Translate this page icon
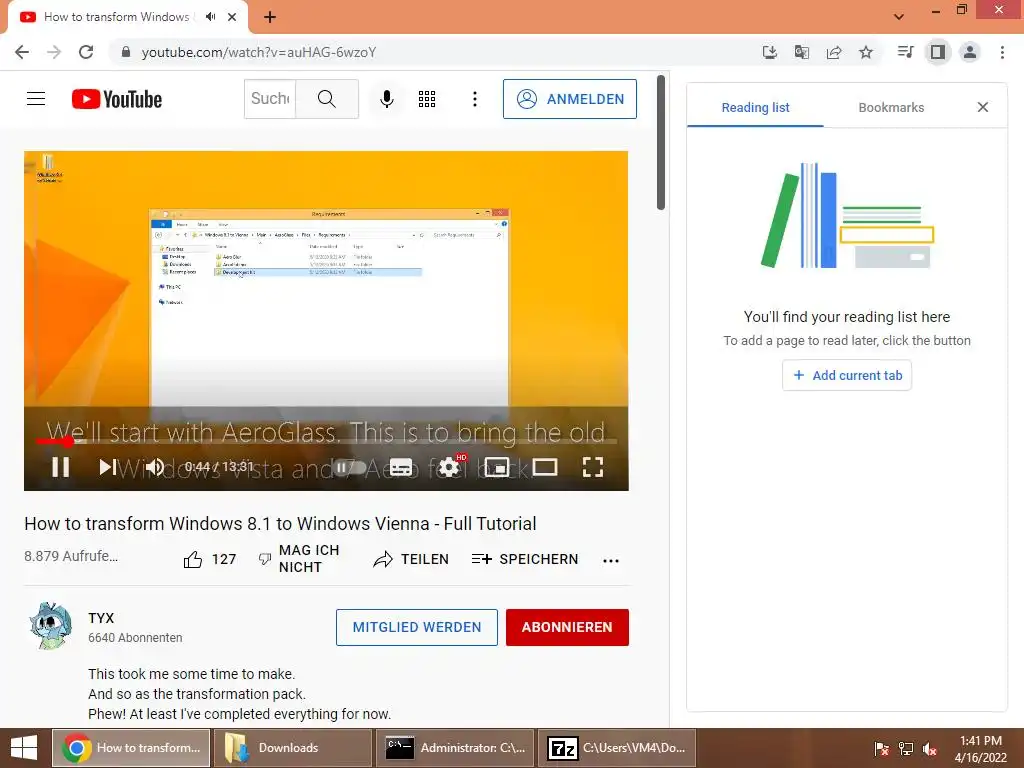 [x=802, y=52]
